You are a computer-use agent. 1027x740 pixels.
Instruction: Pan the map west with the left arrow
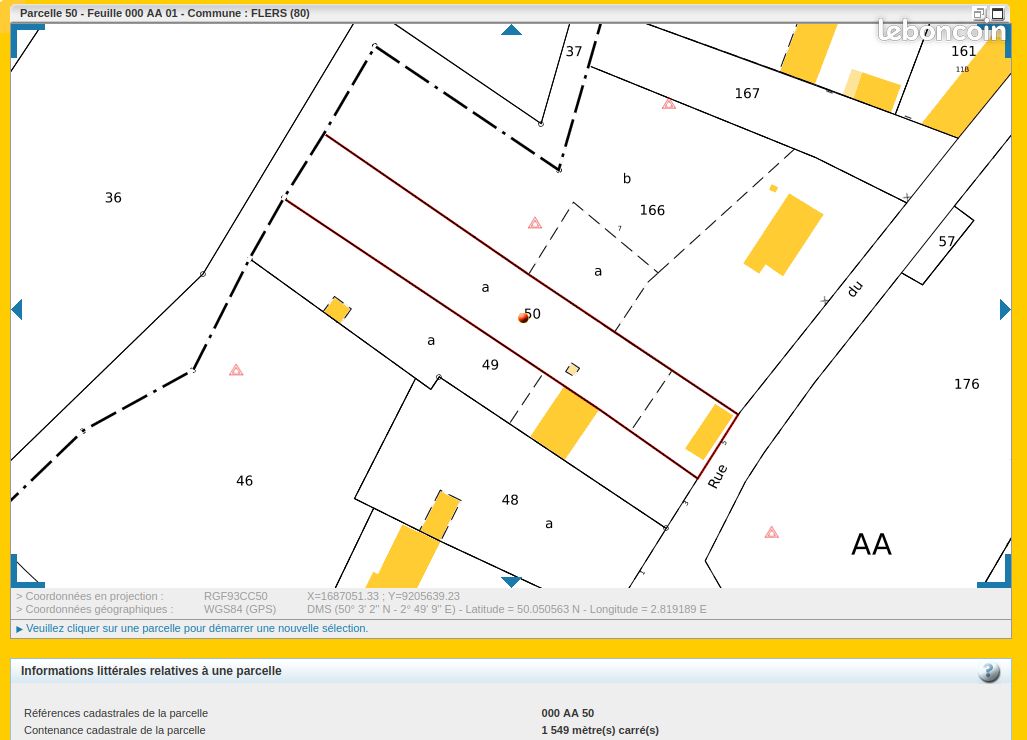tap(17, 309)
